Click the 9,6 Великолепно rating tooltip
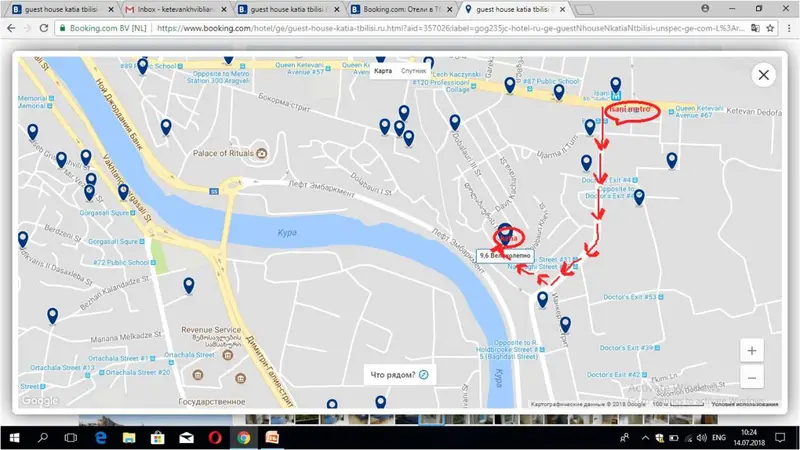Screen dimensions: 800x450 pos(505,256)
